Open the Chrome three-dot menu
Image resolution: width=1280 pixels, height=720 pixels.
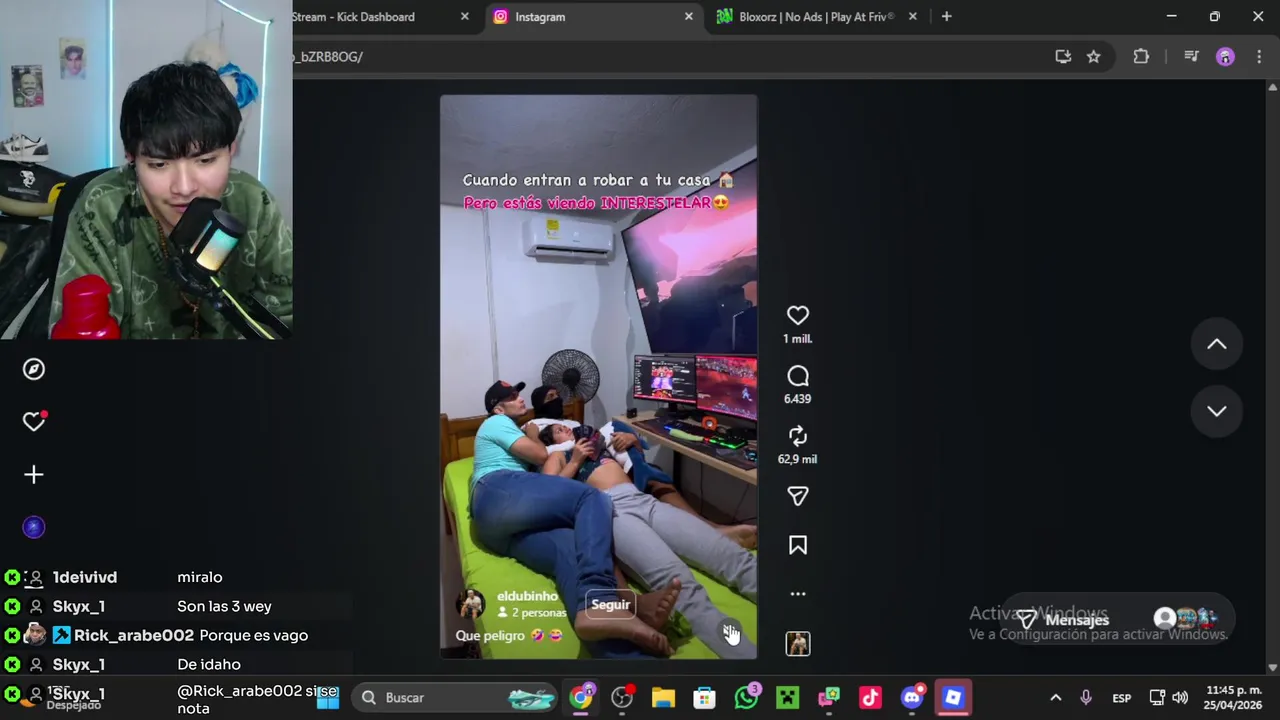[x=1259, y=57]
